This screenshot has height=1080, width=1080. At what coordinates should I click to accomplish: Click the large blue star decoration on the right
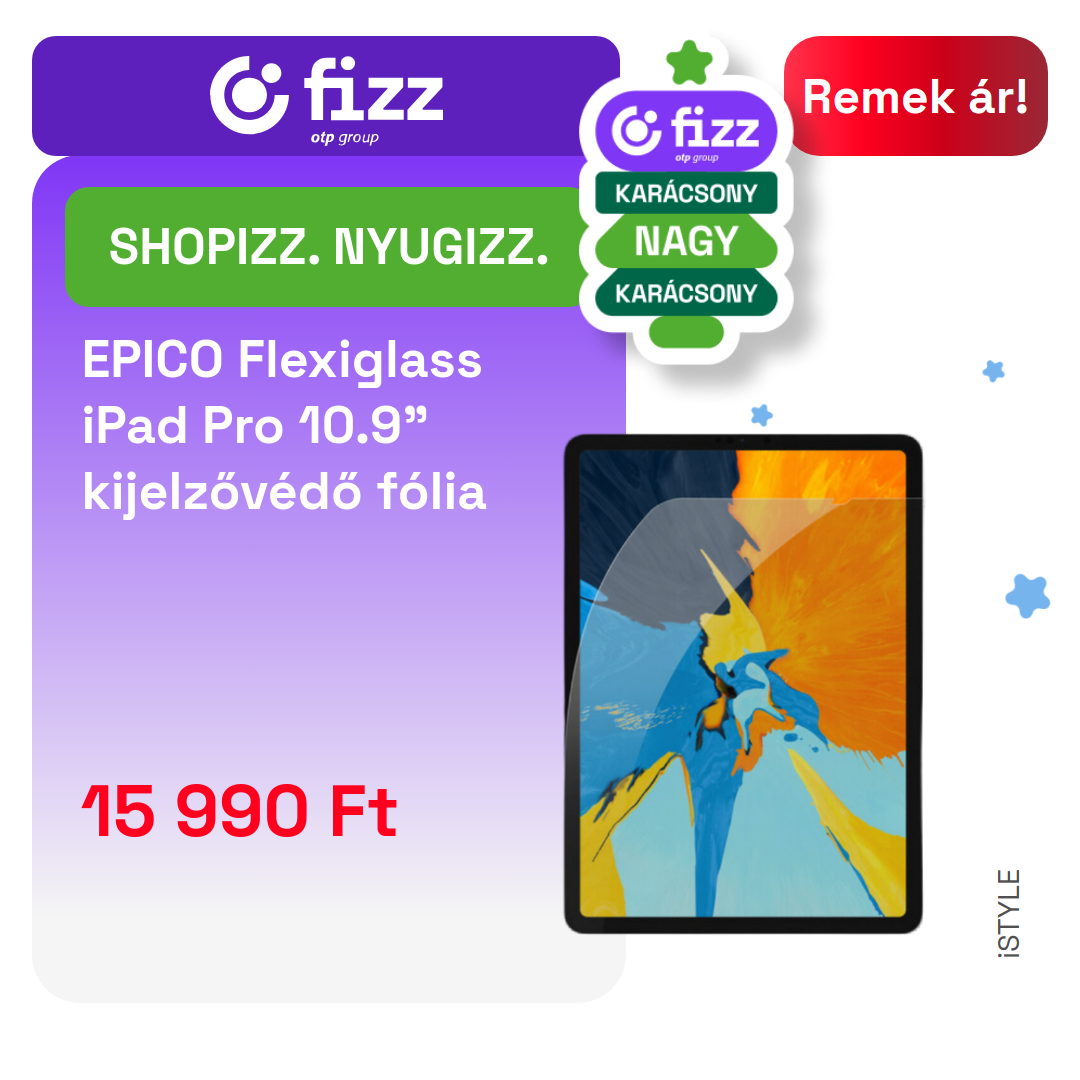[x=1028, y=595]
